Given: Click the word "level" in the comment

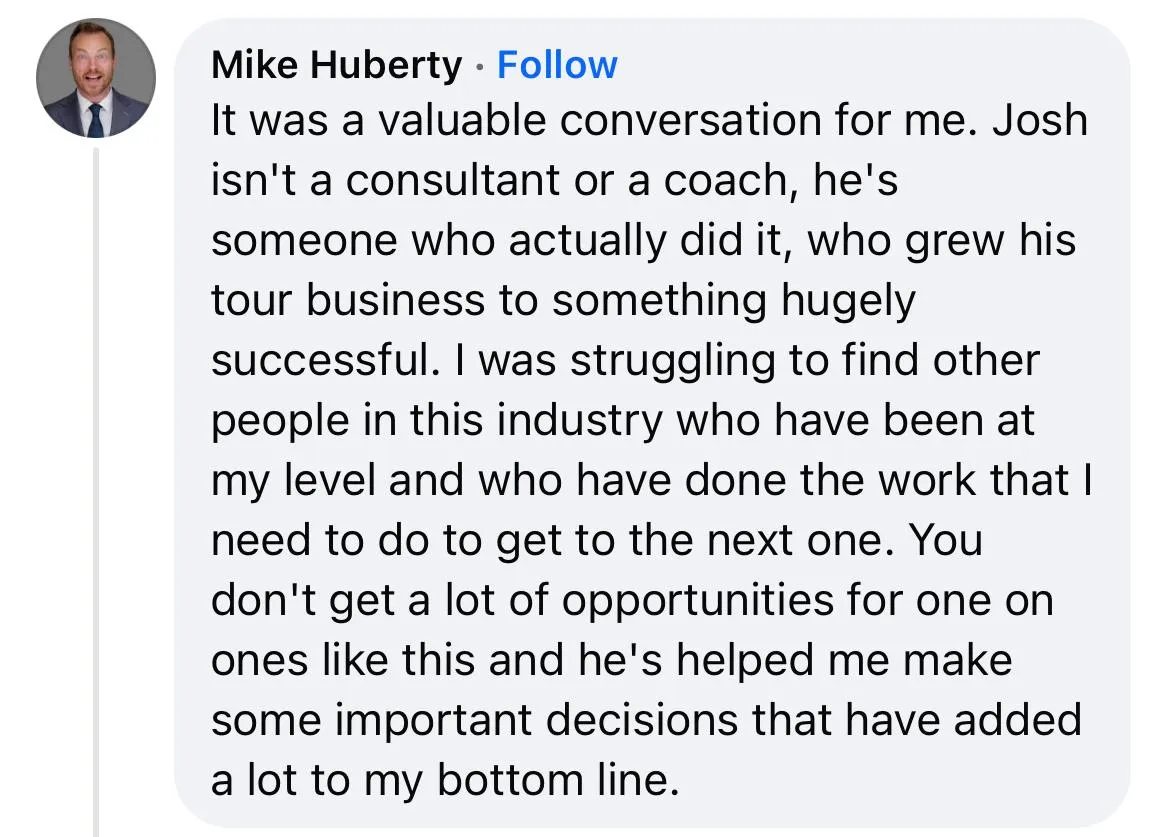Looking at the screenshot, I should pos(330,480).
